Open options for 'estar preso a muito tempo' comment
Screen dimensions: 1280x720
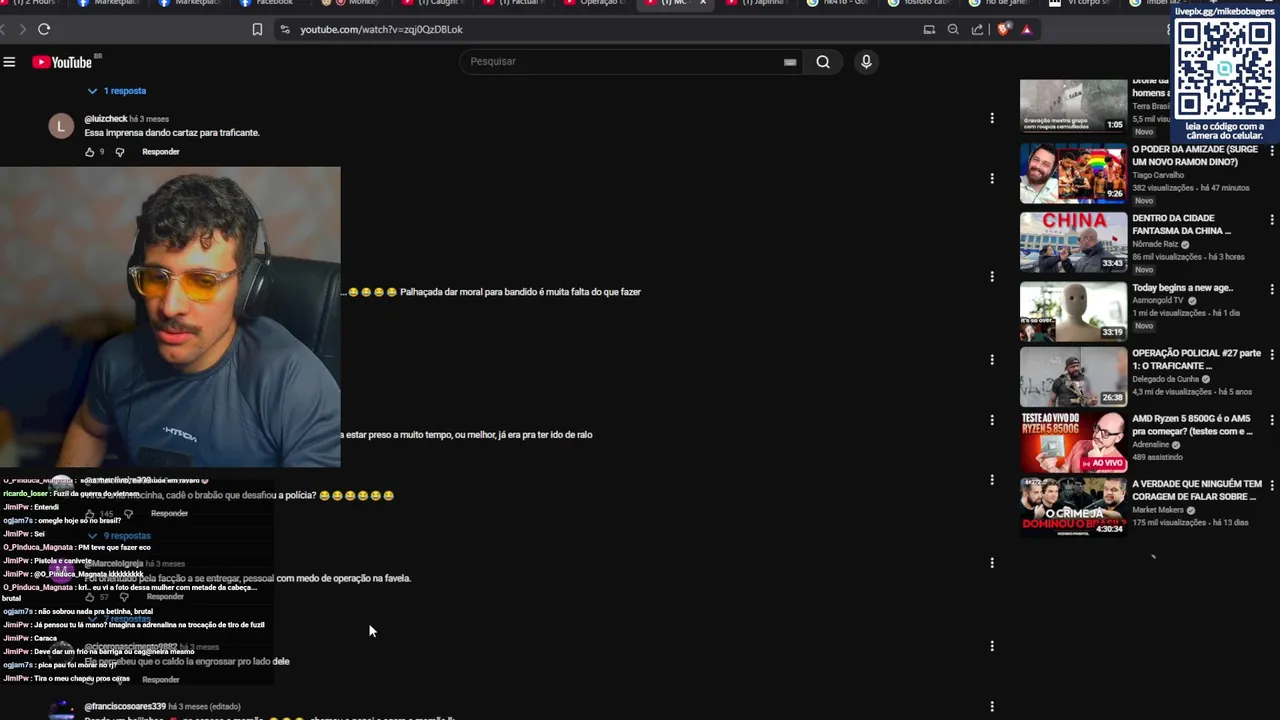[991, 419]
